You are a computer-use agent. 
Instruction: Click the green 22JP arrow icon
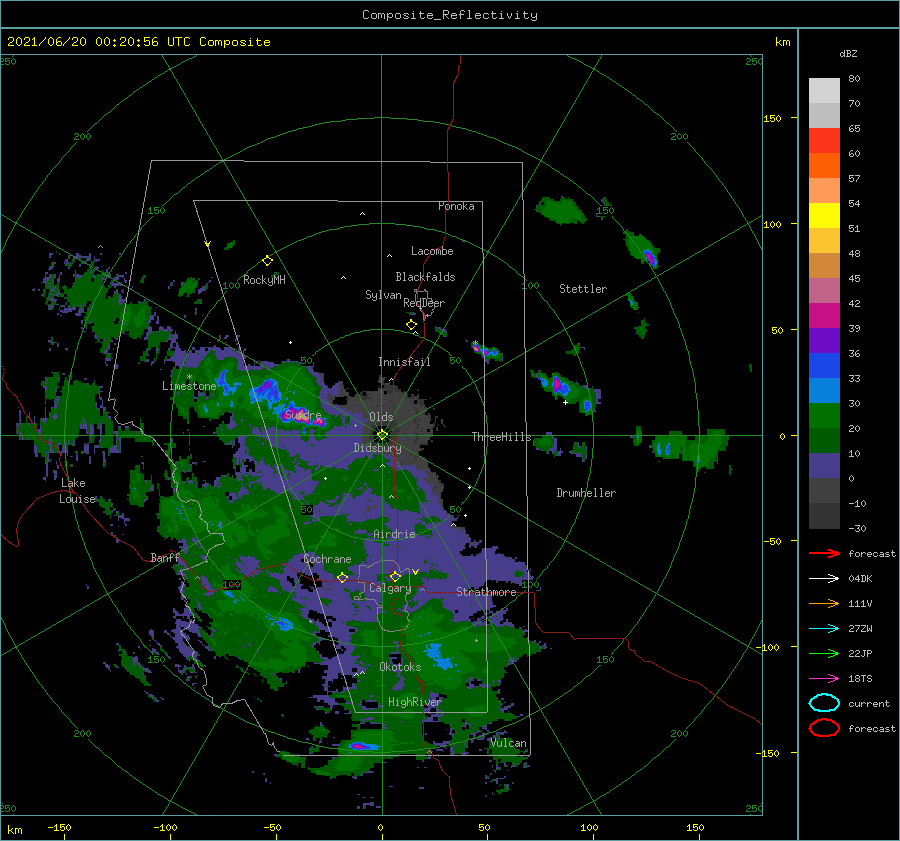pyautogui.click(x=824, y=653)
